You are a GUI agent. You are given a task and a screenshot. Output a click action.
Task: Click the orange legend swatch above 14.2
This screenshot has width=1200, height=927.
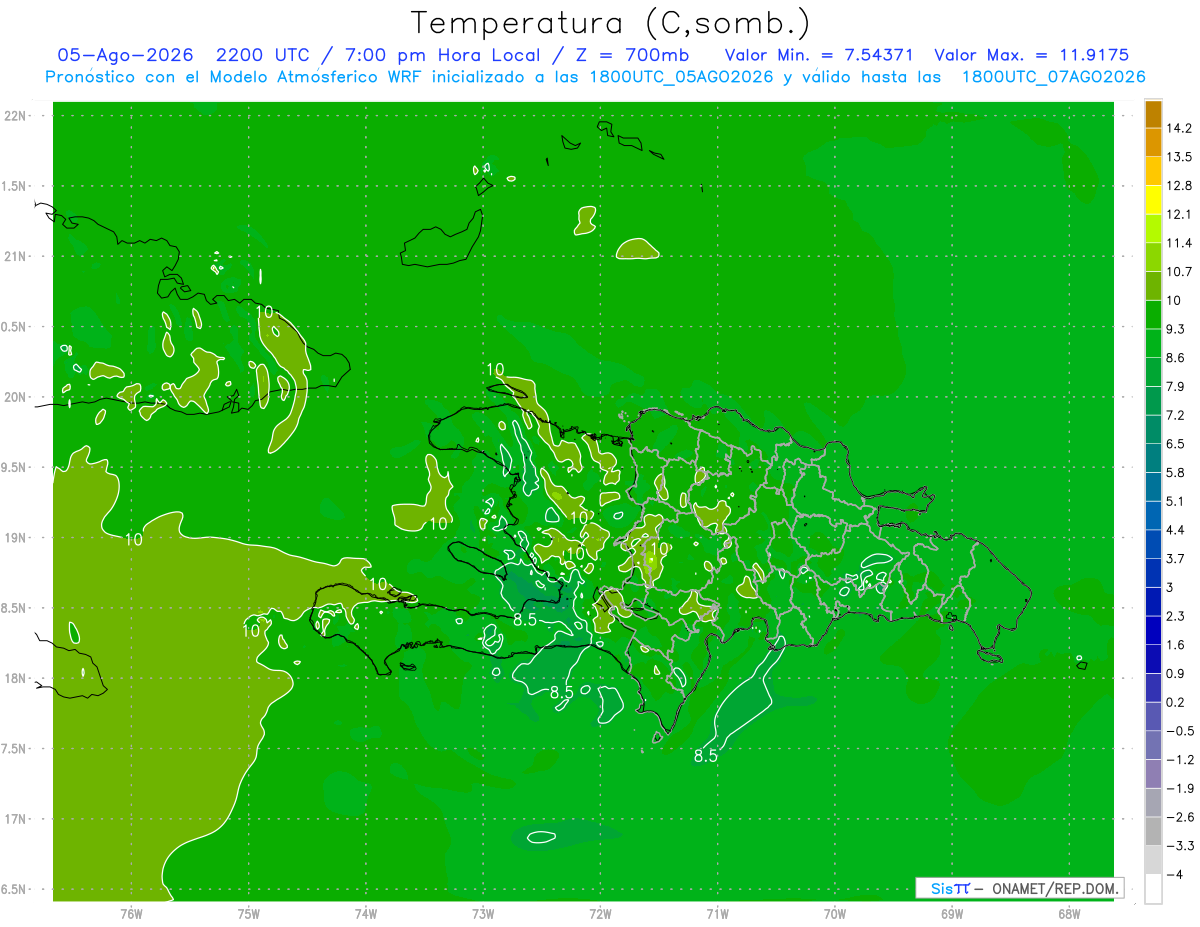(1153, 114)
